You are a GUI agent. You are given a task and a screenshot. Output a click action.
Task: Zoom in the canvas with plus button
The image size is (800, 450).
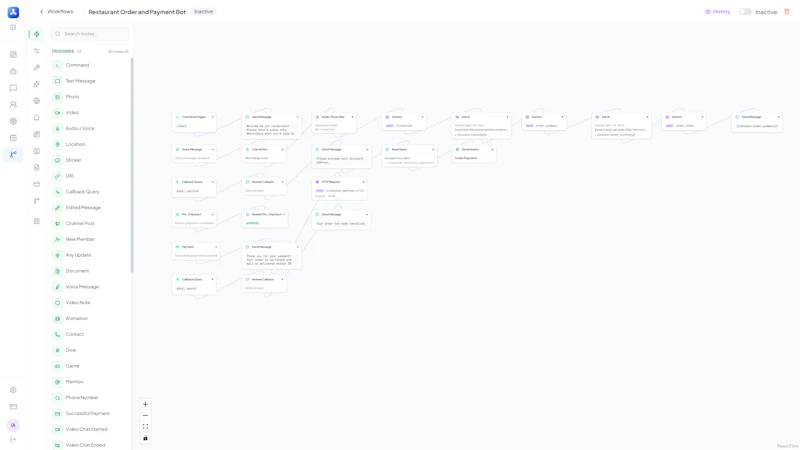coord(145,404)
